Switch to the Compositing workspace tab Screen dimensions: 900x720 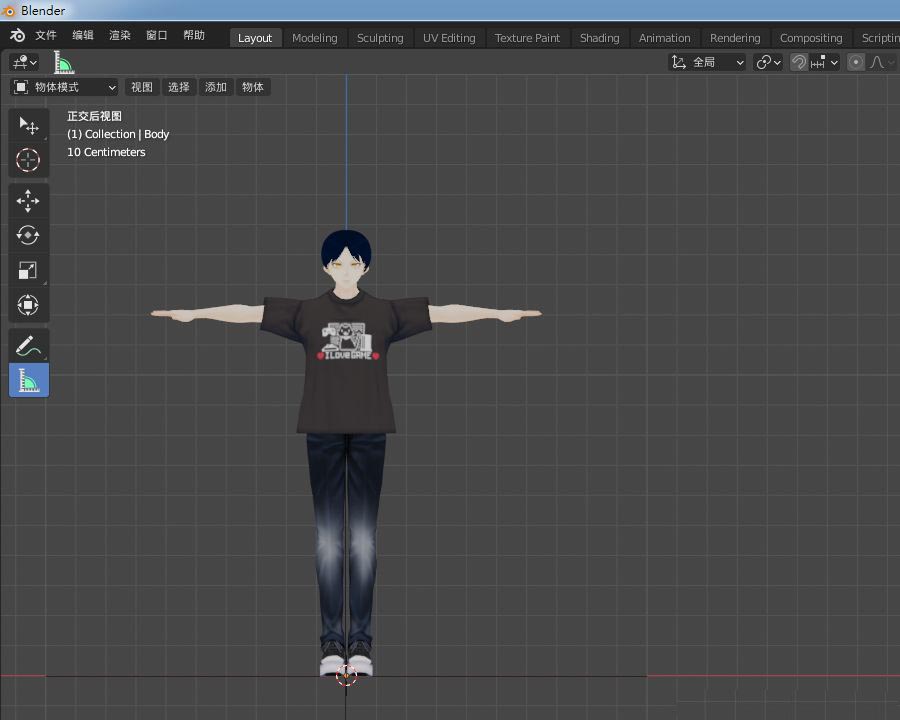[x=810, y=38]
